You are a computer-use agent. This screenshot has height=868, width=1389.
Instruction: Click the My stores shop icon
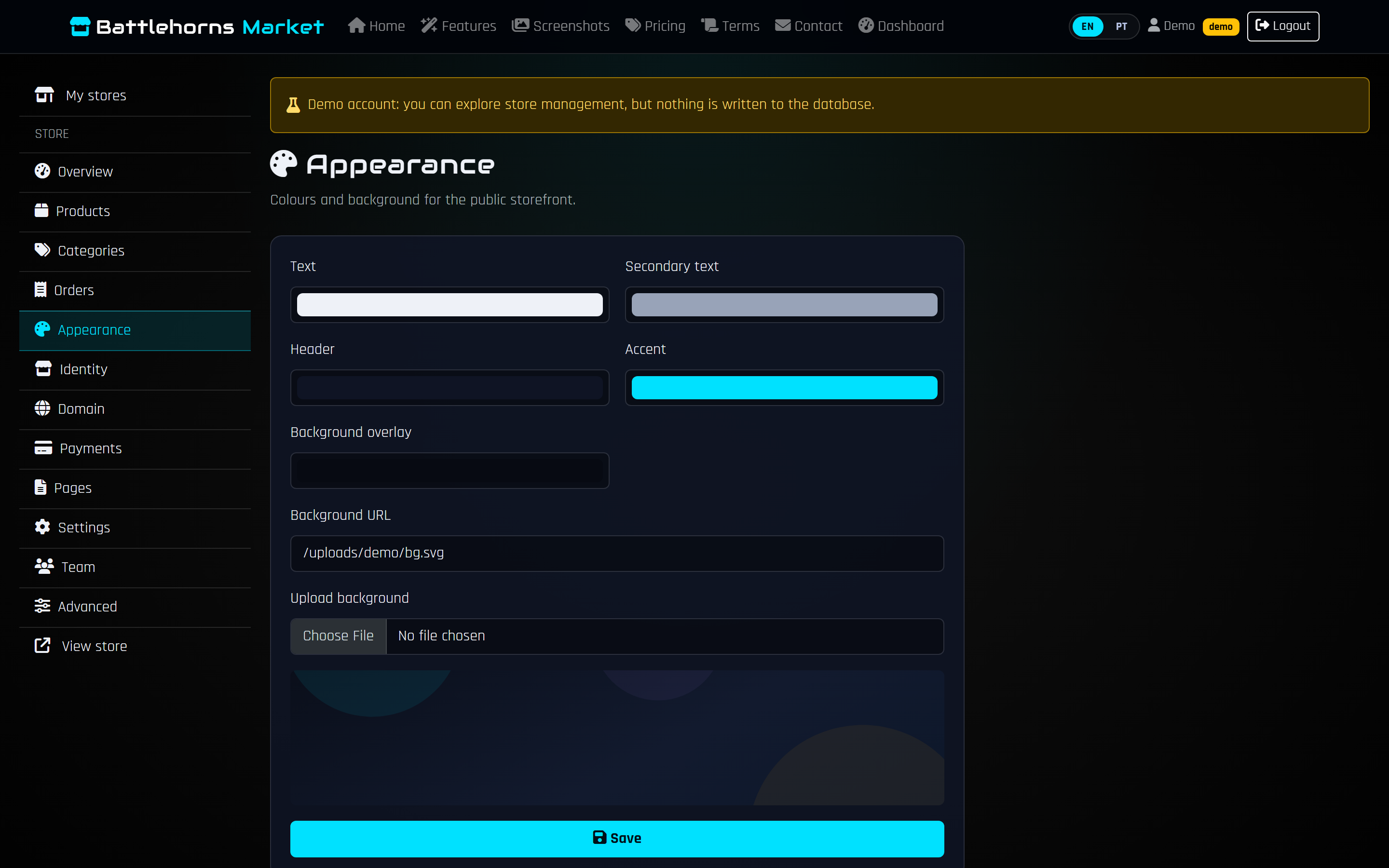click(44, 95)
